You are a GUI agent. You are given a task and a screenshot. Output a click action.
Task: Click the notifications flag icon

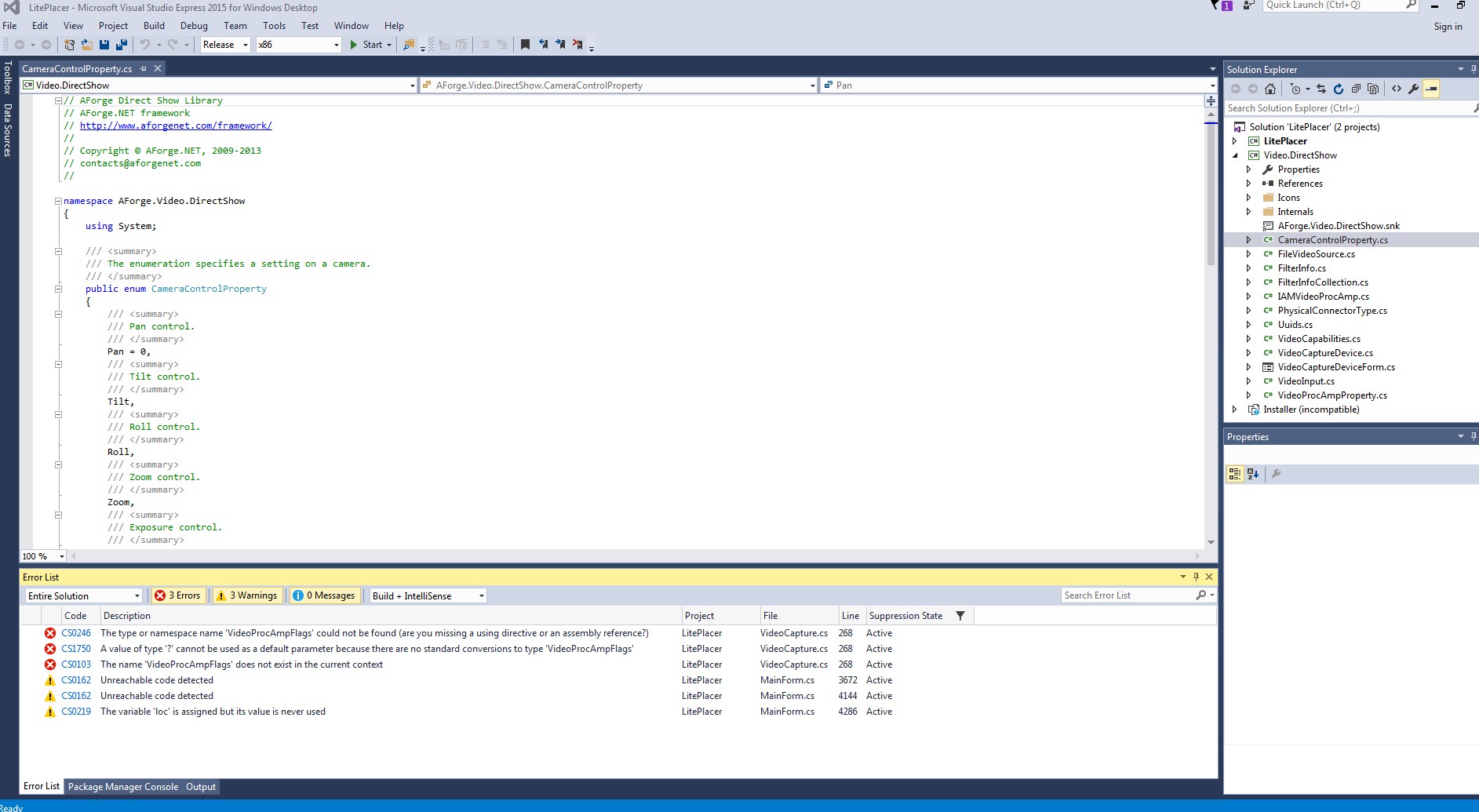point(1215,5)
